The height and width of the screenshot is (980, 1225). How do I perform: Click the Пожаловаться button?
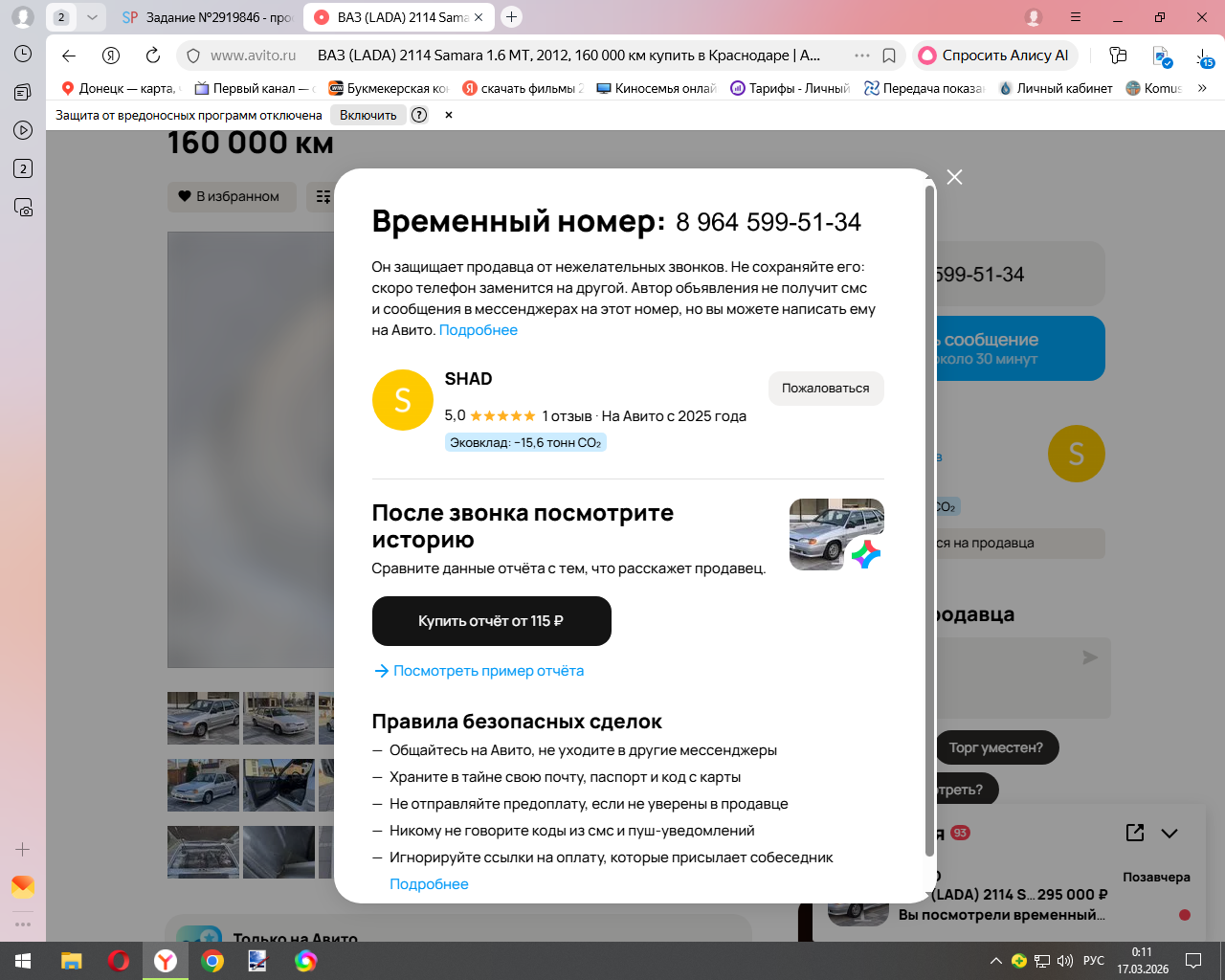[x=826, y=389]
